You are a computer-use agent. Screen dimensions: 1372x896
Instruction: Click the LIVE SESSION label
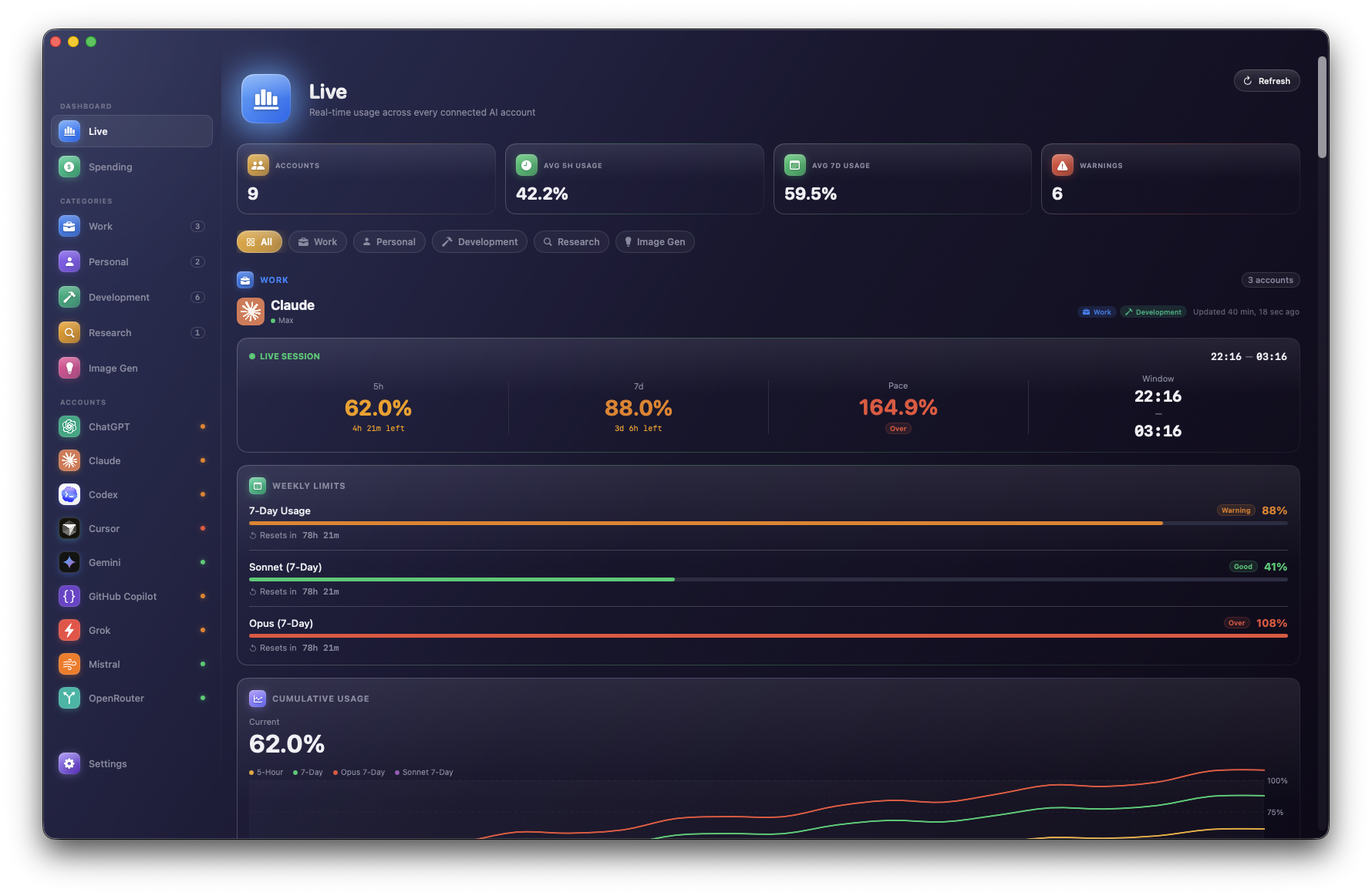click(290, 356)
